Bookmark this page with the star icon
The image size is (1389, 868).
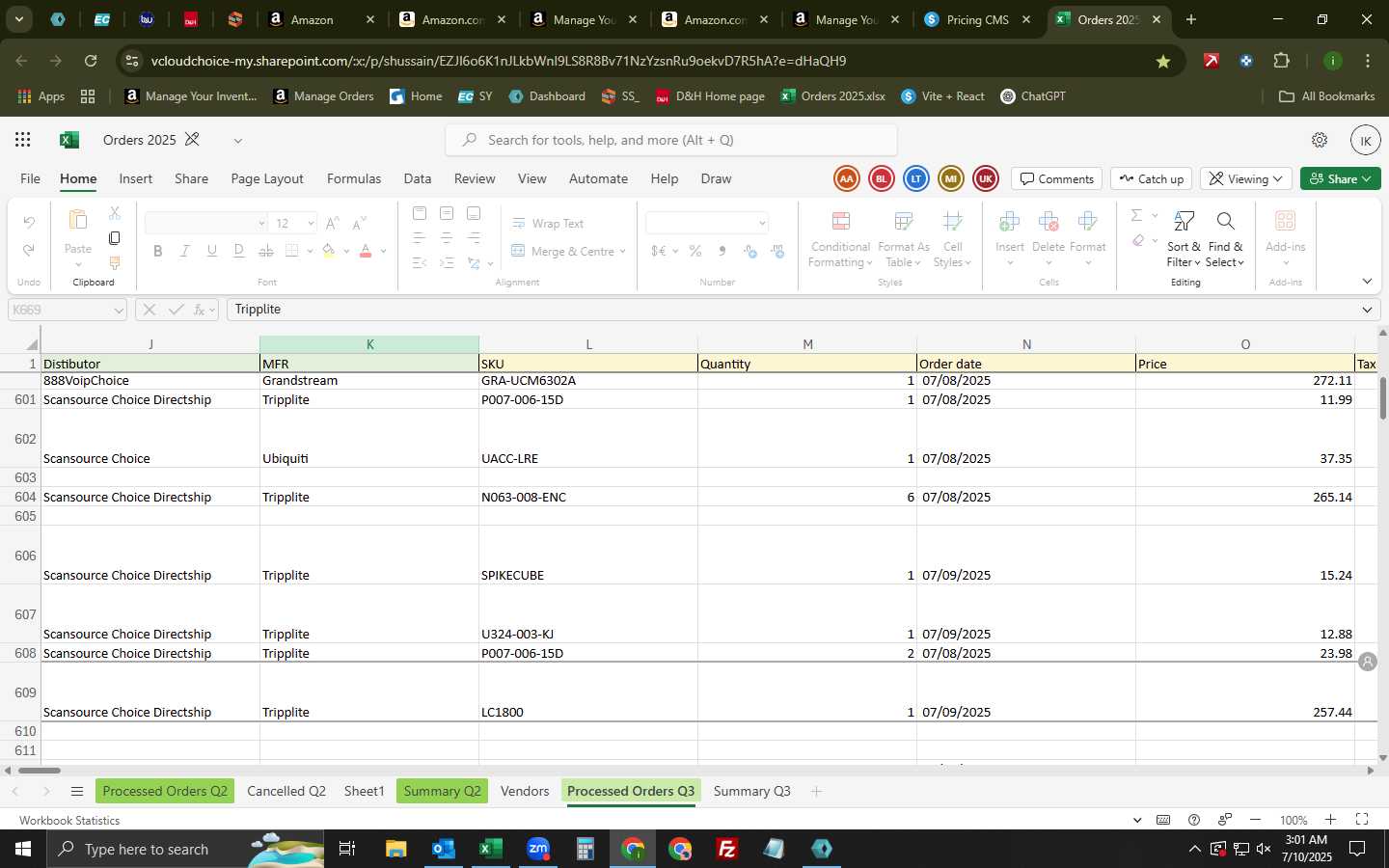pyautogui.click(x=1163, y=61)
